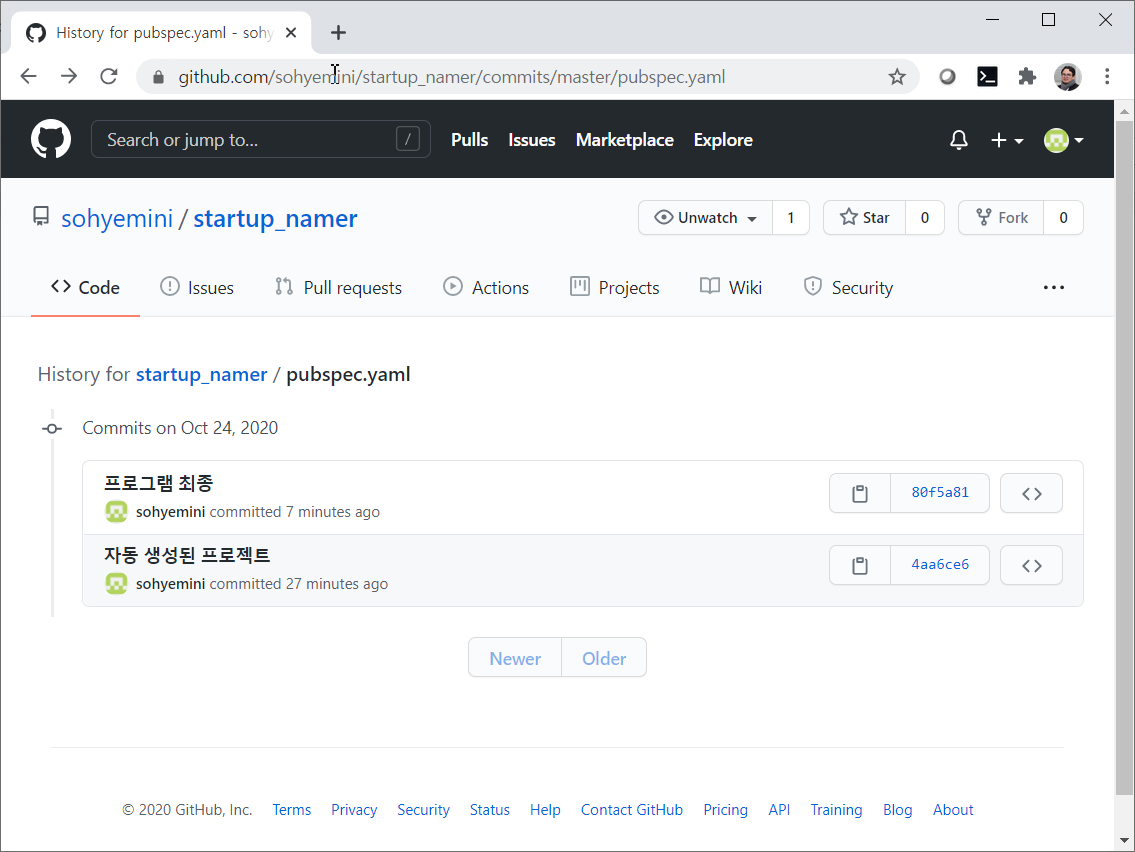The height and width of the screenshot is (852, 1135).
Task: Reload the current page
Action: tap(109, 76)
